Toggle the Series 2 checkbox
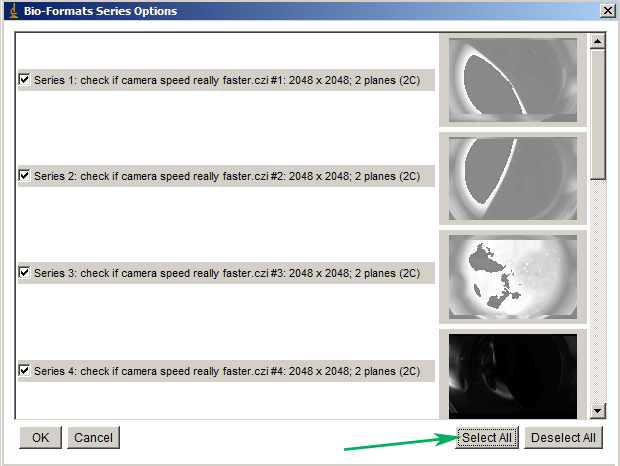Screen dimensions: 620x466 (25, 176)
